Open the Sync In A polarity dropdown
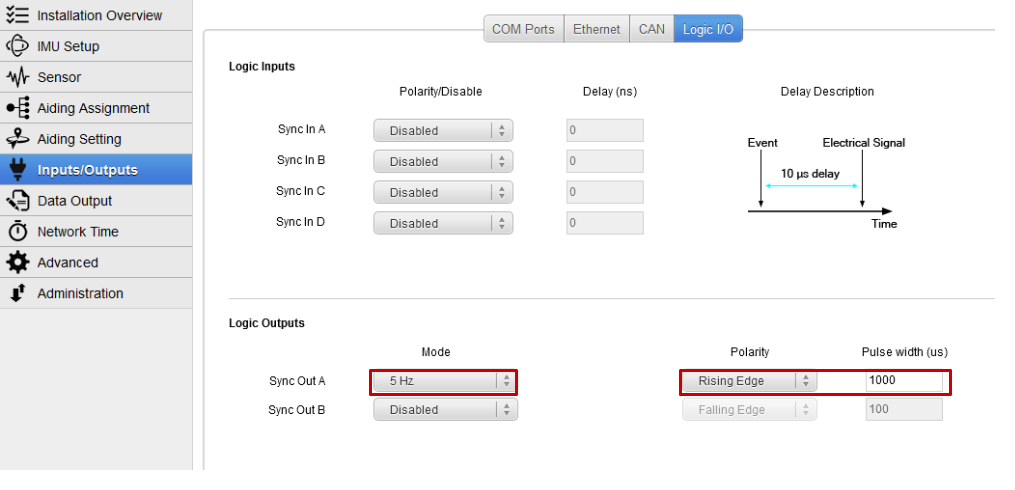This screenshot has width=1015, height=490. click(x=443, y=131)
